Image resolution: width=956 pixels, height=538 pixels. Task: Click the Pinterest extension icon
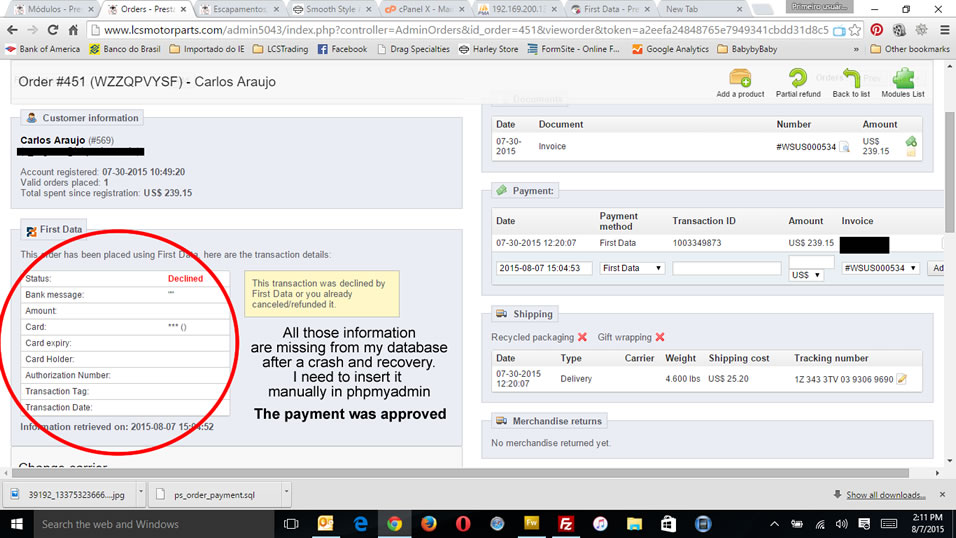(877, 30)
